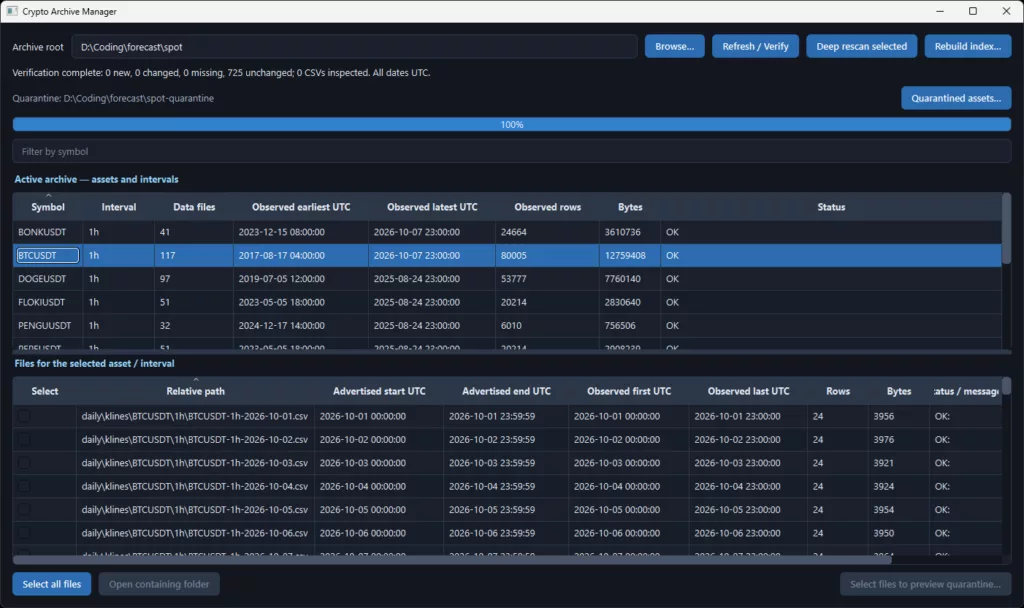Image resolution: width=1024 pixels, height=608 pixels.
Task: Enable the checkbox for BTCUSDT-1h-2026-10-06.csv
Action: pyautogui.click(x=24, y=533)
